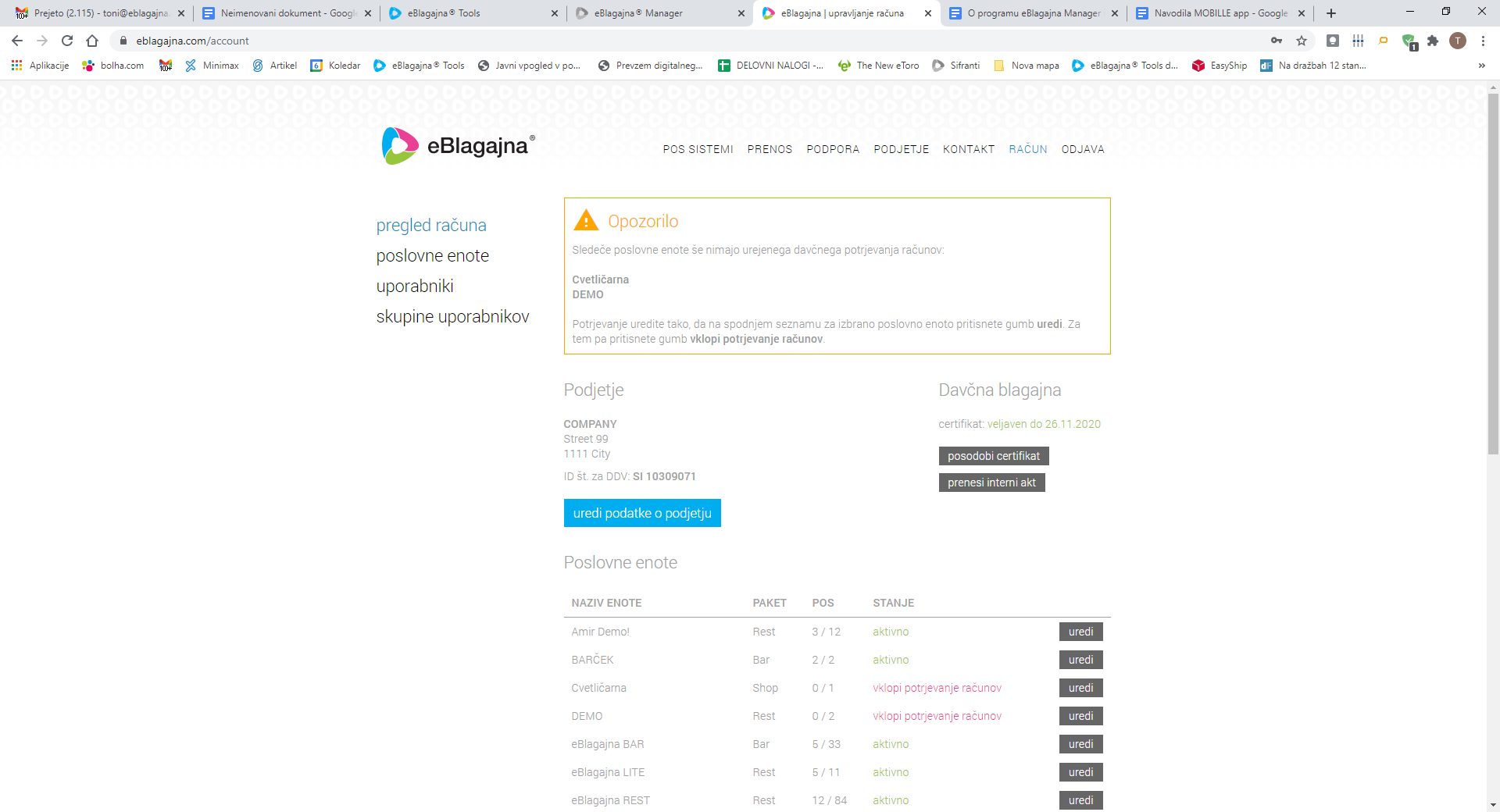Viewport: 1500px width, 812px height.
Task: Open the Artikel bookmark
Action: point(275,66)
